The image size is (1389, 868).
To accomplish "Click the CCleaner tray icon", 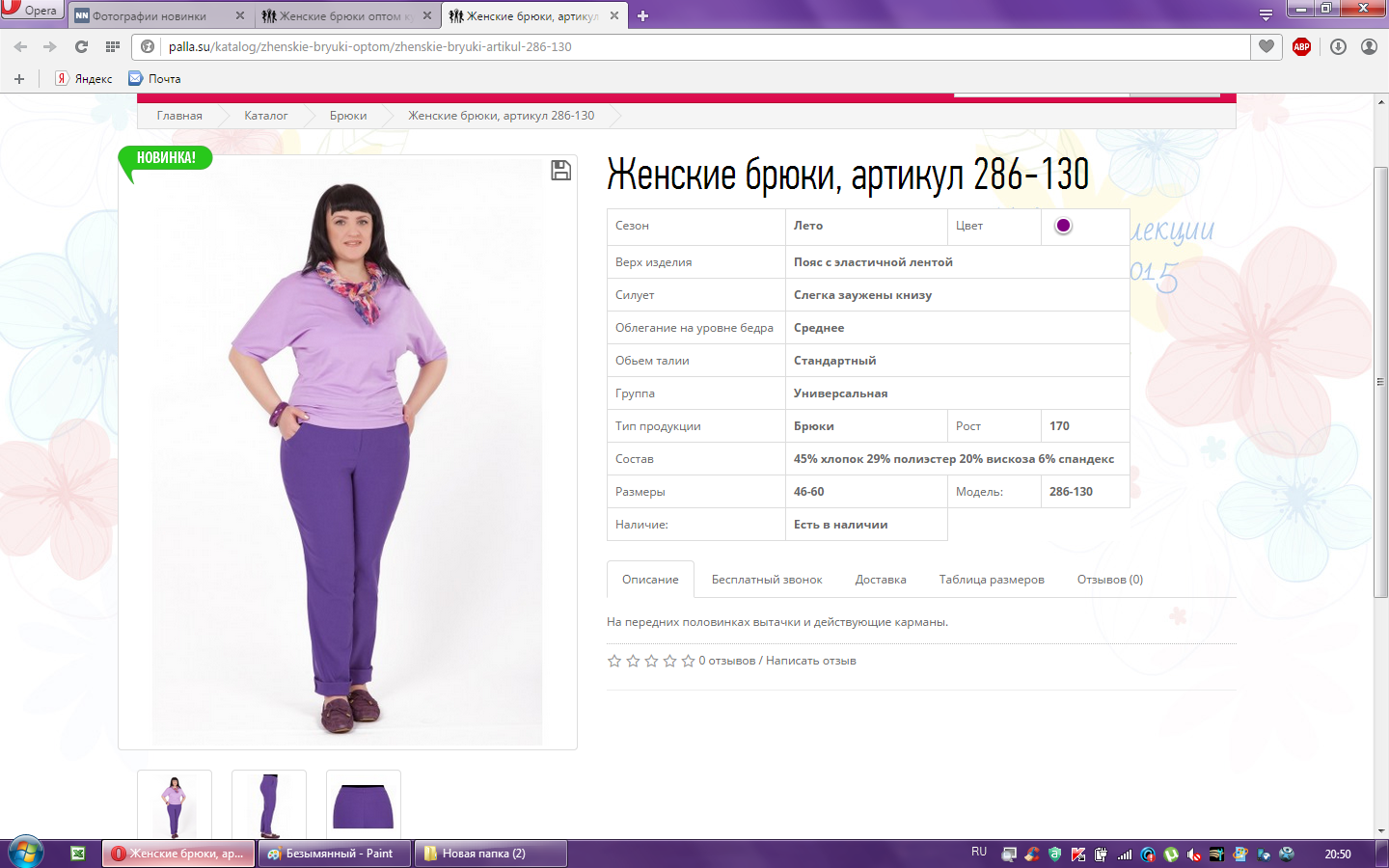I will pos(1032,854).
